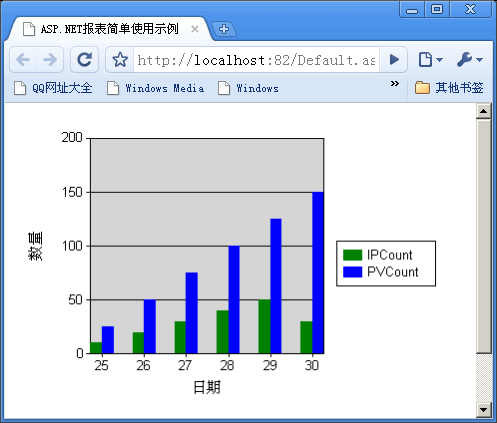Viewport: 497px width, 423px height.
Task: Click the blue PVCount bar for day 25
Action: coord(108,340)
